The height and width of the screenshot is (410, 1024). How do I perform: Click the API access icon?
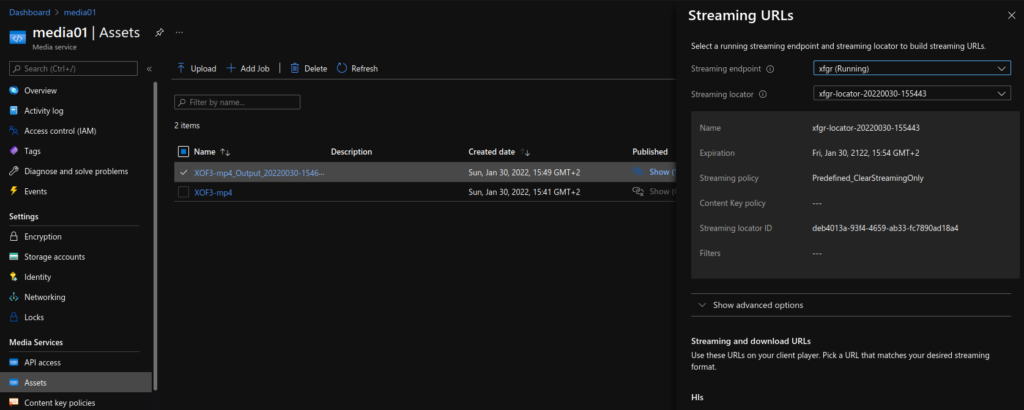coord(14,362)
